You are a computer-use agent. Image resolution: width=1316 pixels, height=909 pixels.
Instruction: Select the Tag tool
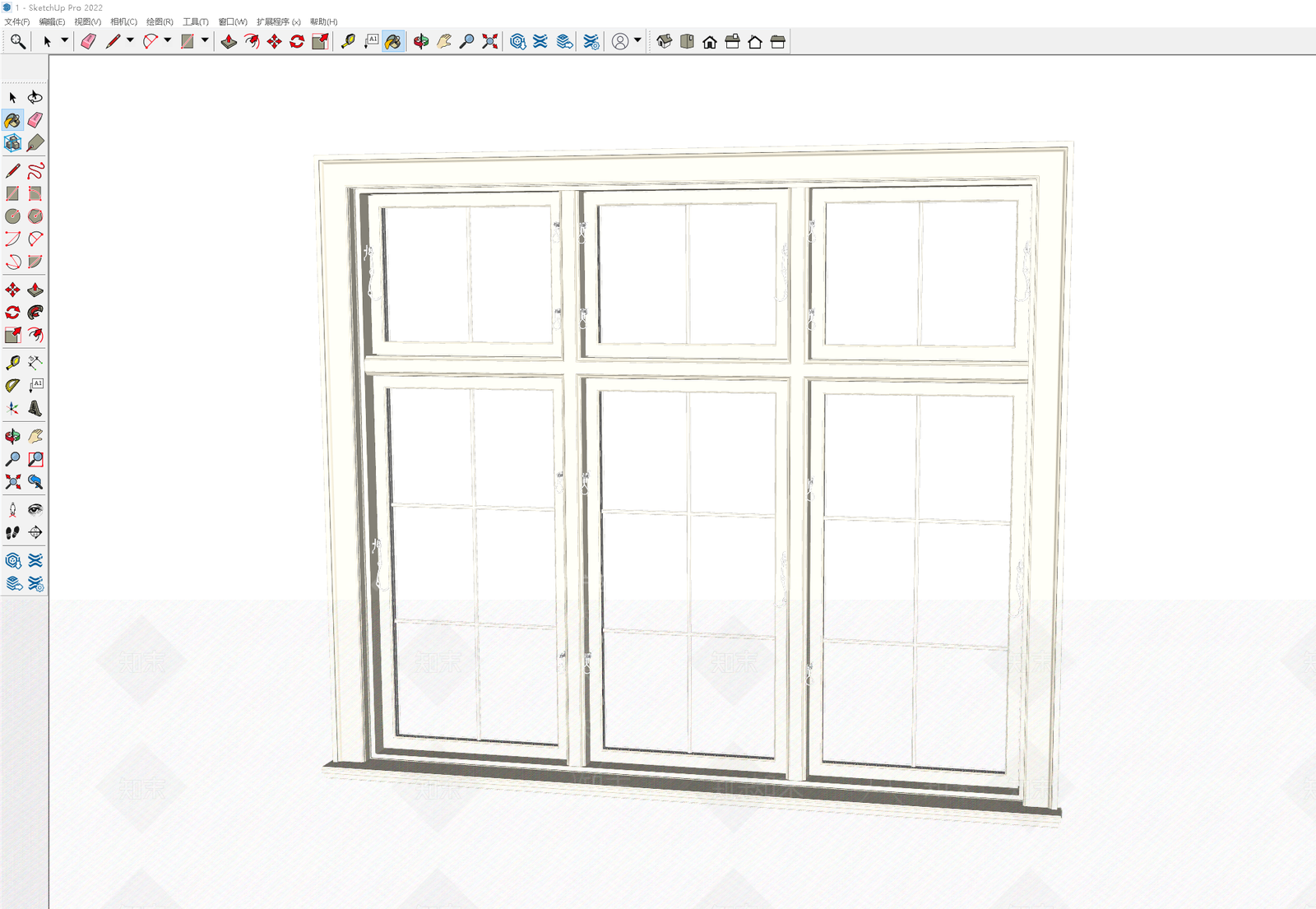coord(35,143)
